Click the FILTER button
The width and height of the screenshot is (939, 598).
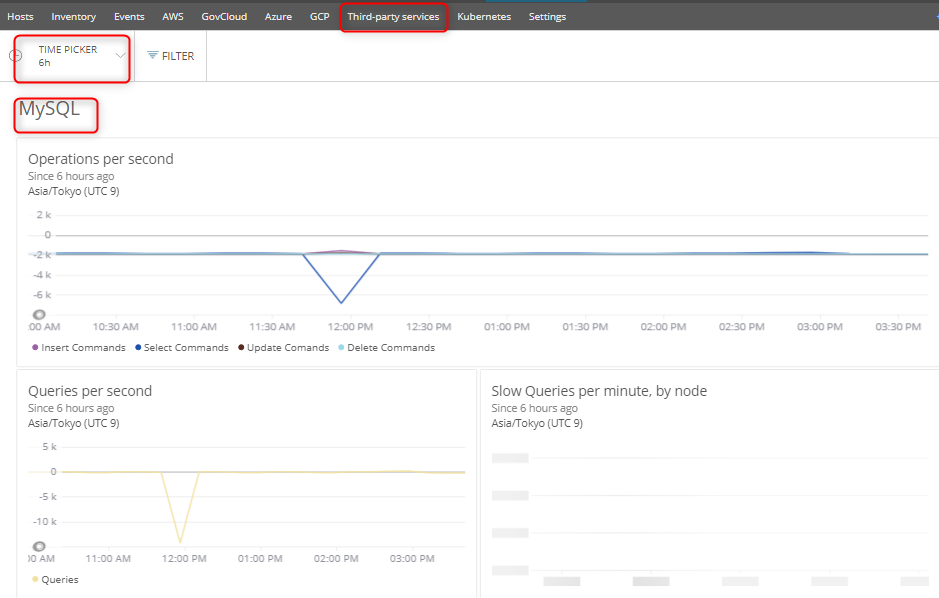tap(171, 56)
